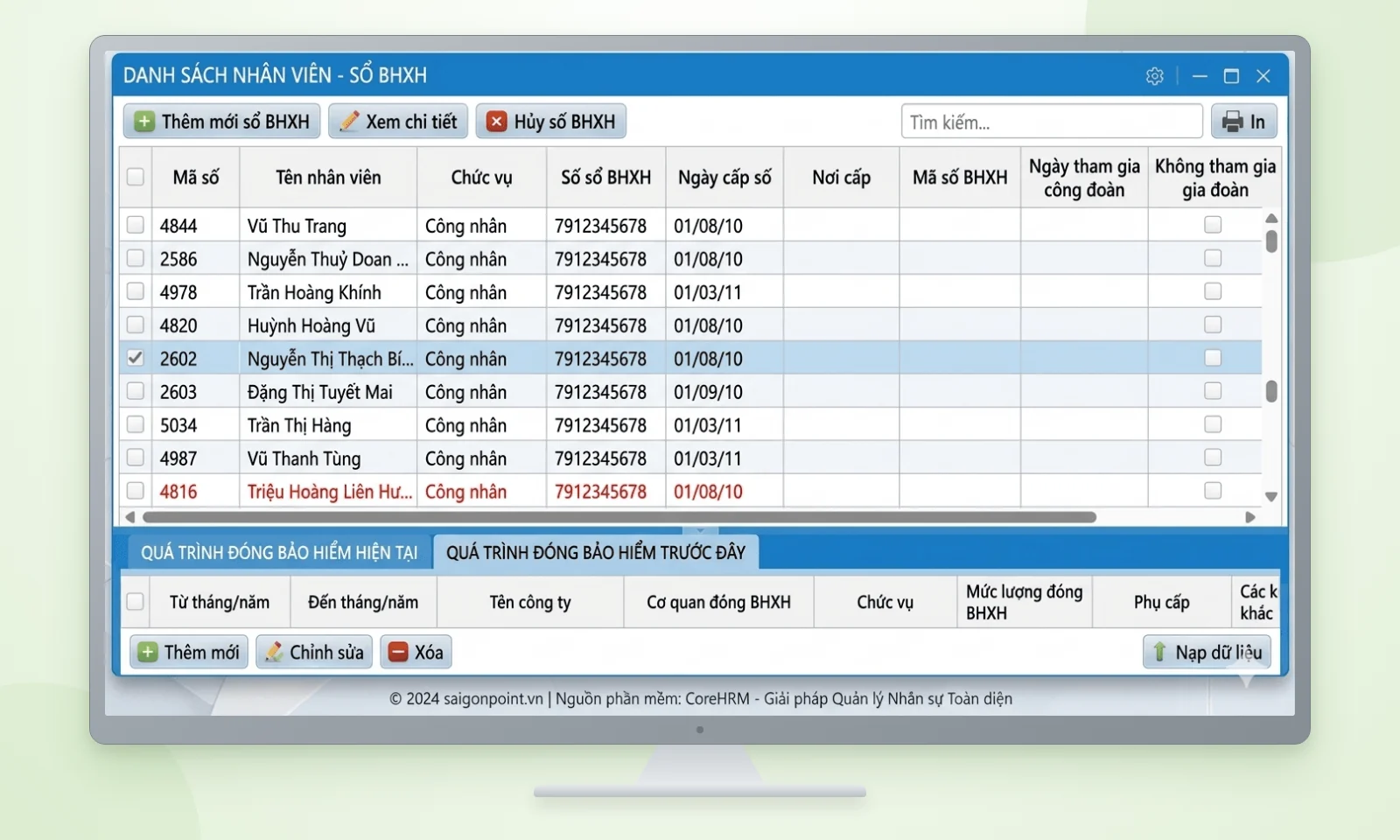Click the Nguyễn Thuỳ Doan ... name cell
The width and height of the screenshot is (1400, 840).
point(328,259)
